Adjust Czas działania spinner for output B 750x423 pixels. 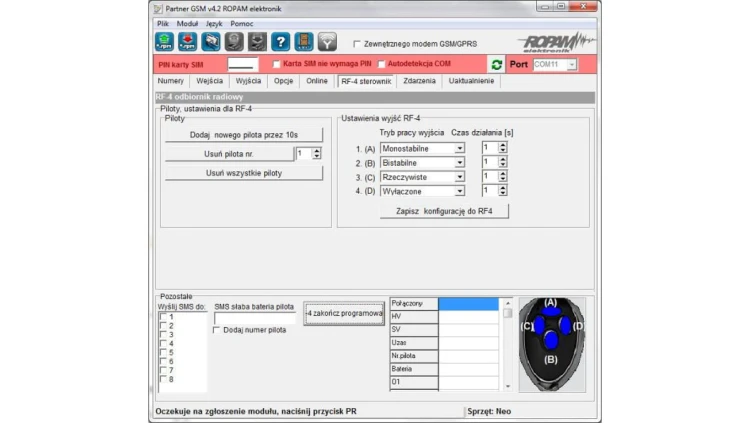coord(502,162)
